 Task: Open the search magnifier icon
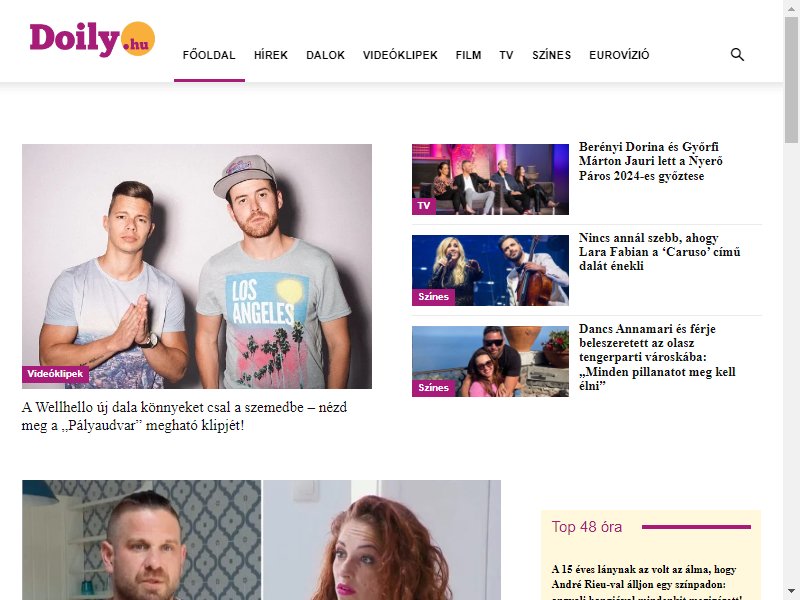(x=737, y=55)
